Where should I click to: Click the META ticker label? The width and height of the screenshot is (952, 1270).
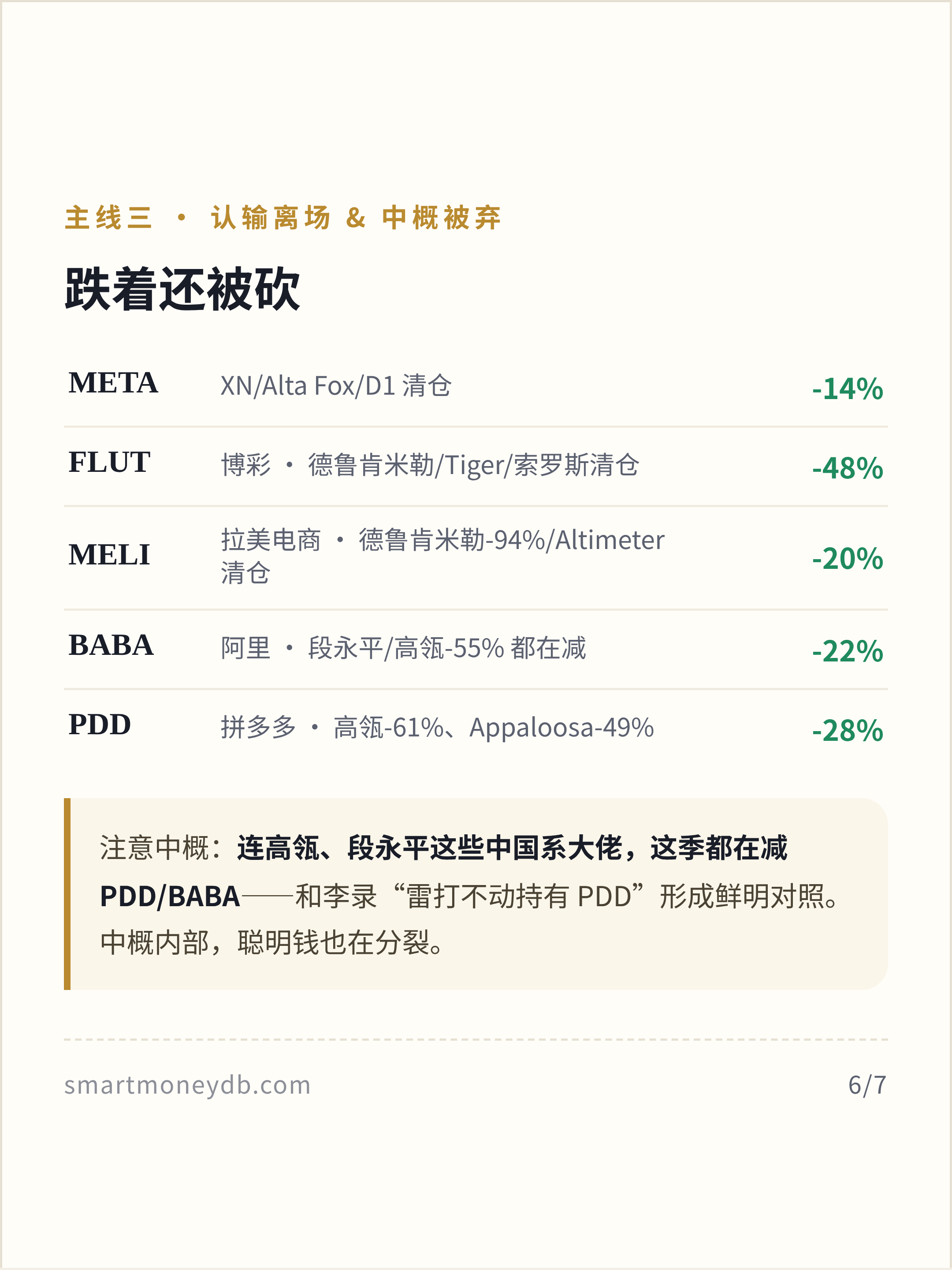click(x=113, y=383)
